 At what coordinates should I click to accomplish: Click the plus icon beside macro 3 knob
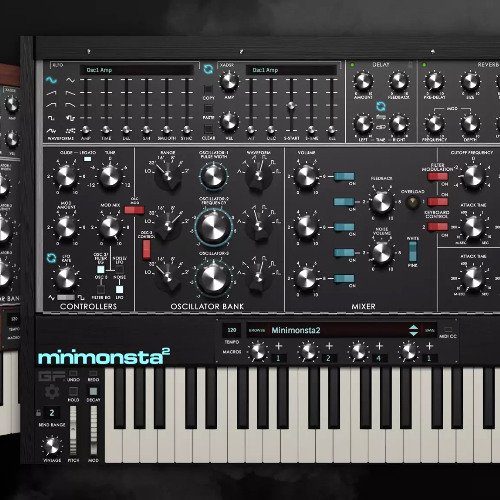click(x=379, y=346)
